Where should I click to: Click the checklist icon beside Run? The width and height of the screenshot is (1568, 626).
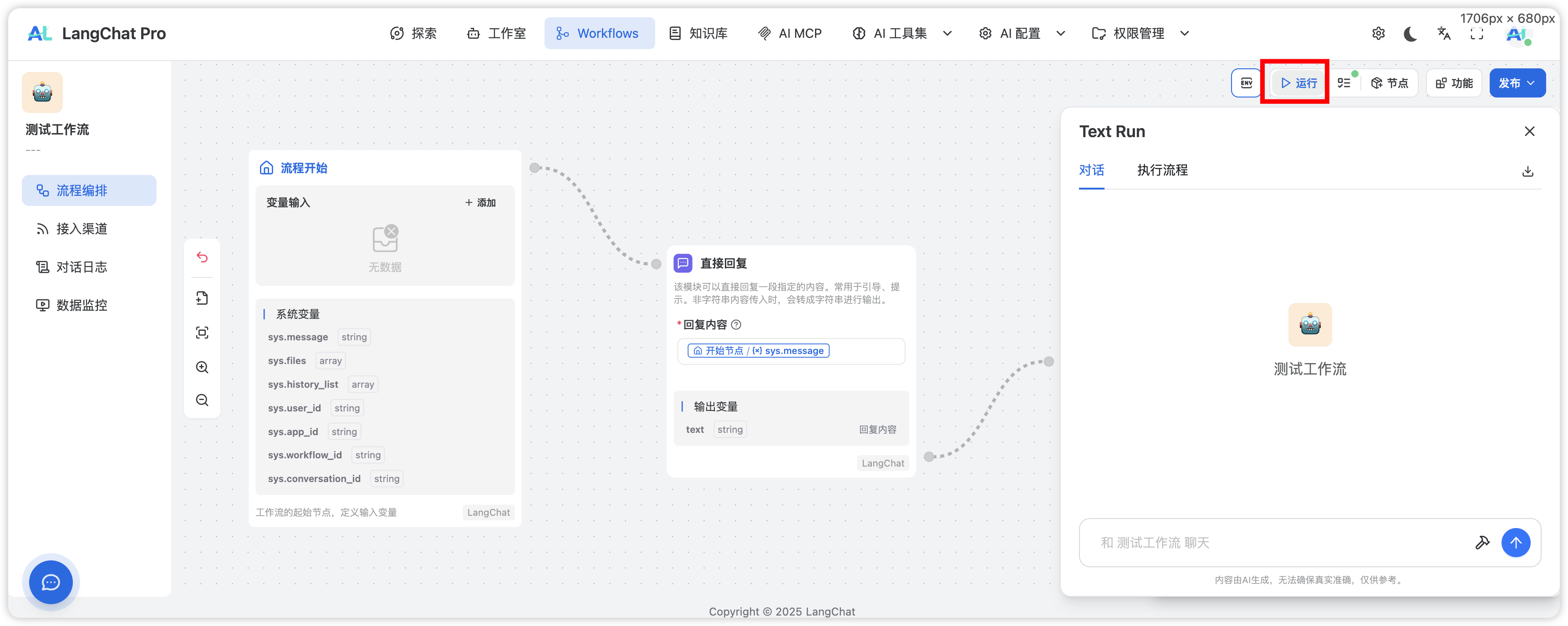tap(1344, 83)
